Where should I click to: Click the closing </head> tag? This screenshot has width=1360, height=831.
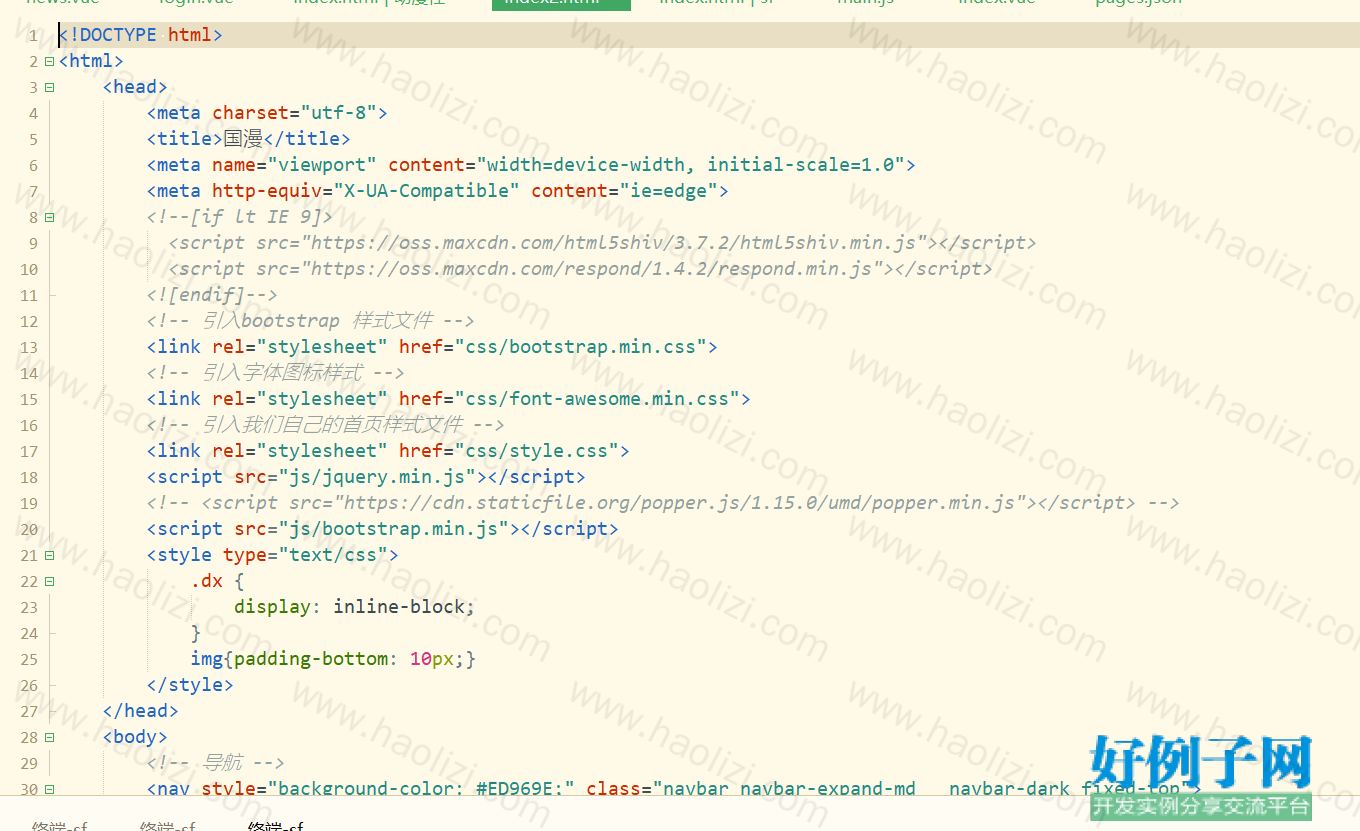click(141, 711)
